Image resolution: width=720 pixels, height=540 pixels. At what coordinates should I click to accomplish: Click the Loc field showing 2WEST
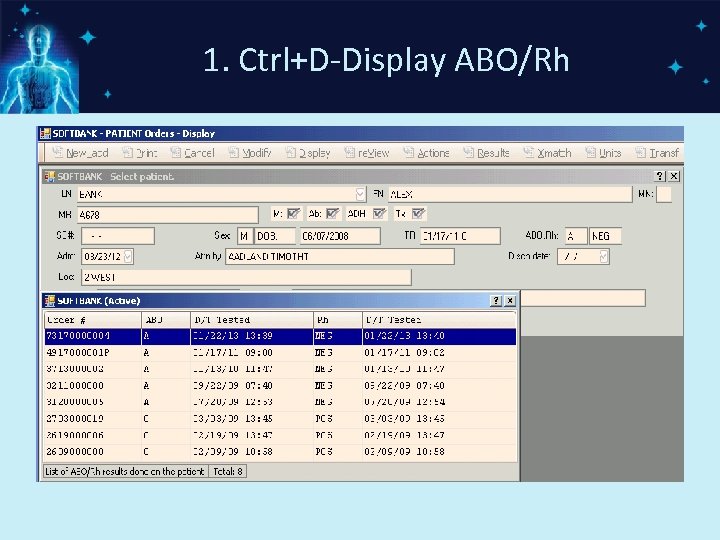246,277
